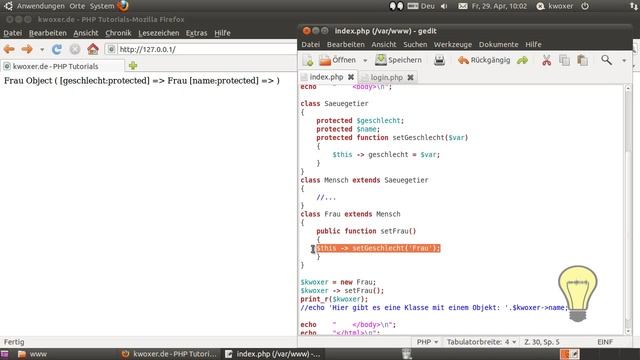Click the paste clipboard icon
The height and width of the screenshot is (360, 640).
tap(582, 60)
